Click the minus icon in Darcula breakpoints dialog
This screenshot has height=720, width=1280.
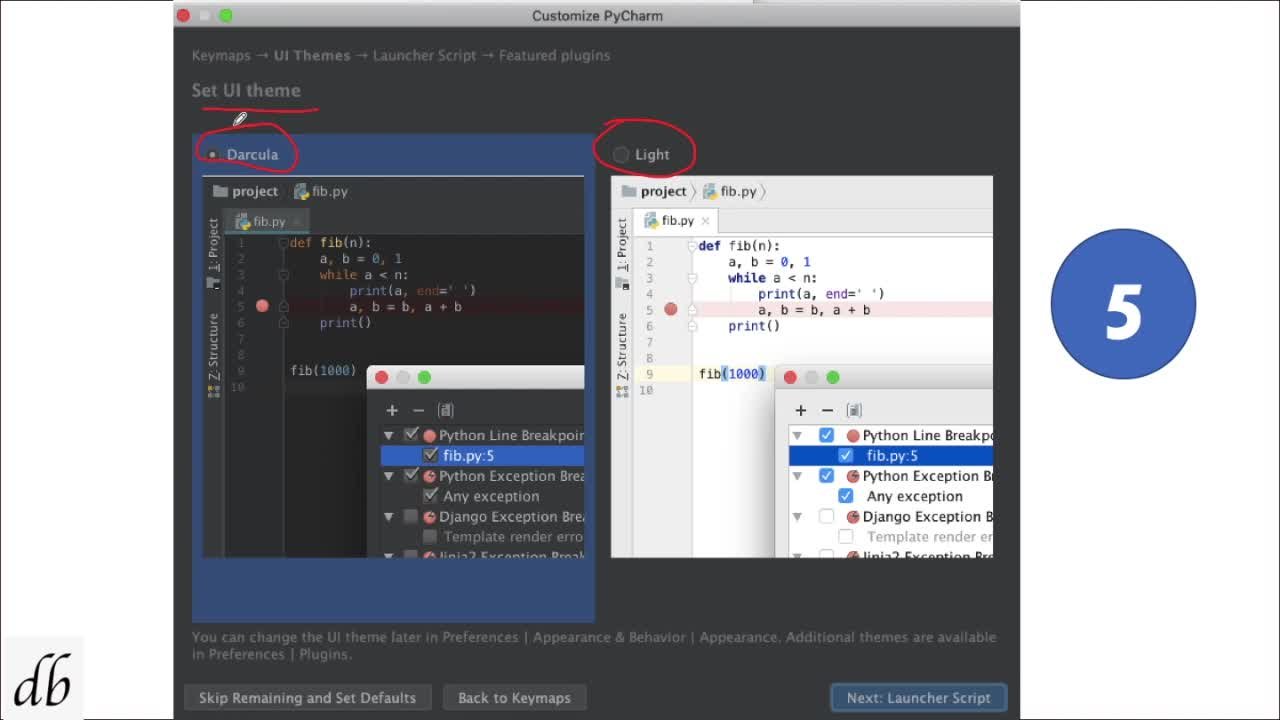pos(418,410)
